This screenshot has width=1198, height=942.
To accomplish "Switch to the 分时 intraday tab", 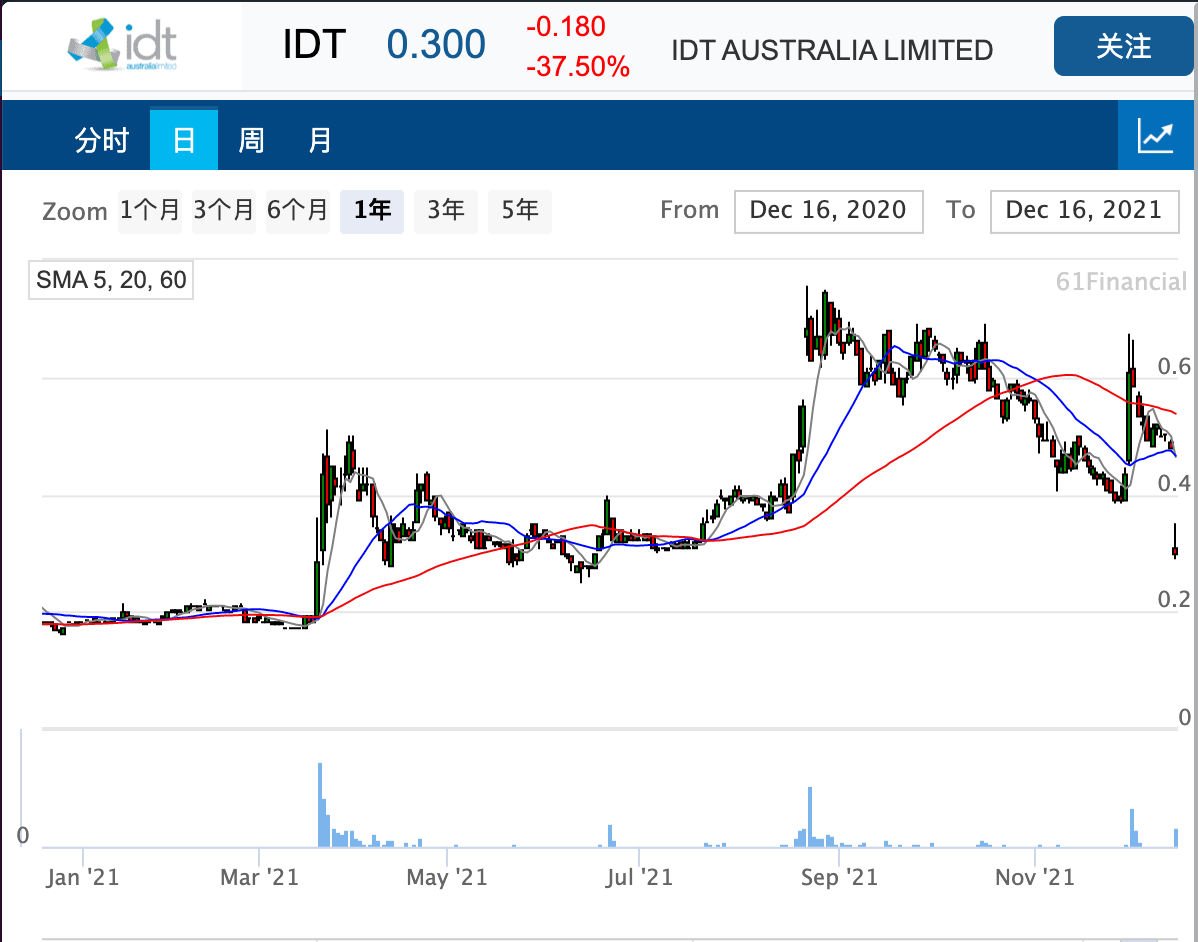I will 102,140.
